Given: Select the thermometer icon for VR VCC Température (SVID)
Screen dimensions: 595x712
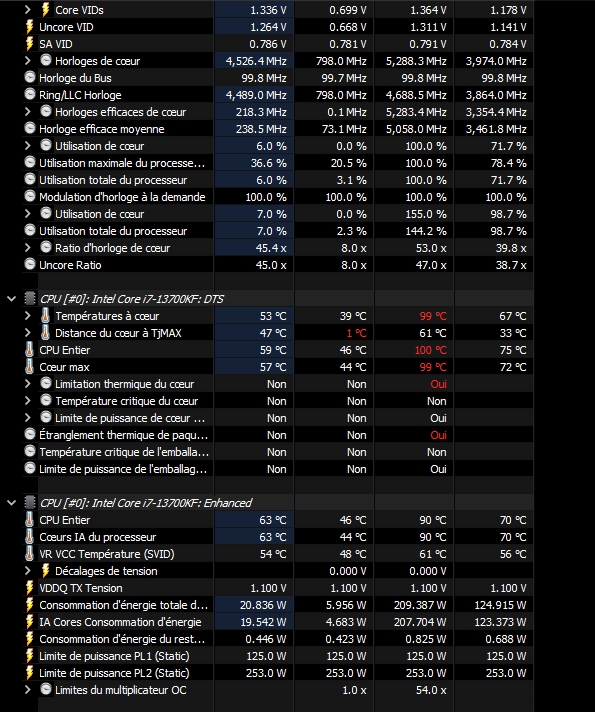Looking at the screenshot, I should [x=30, y=554].
